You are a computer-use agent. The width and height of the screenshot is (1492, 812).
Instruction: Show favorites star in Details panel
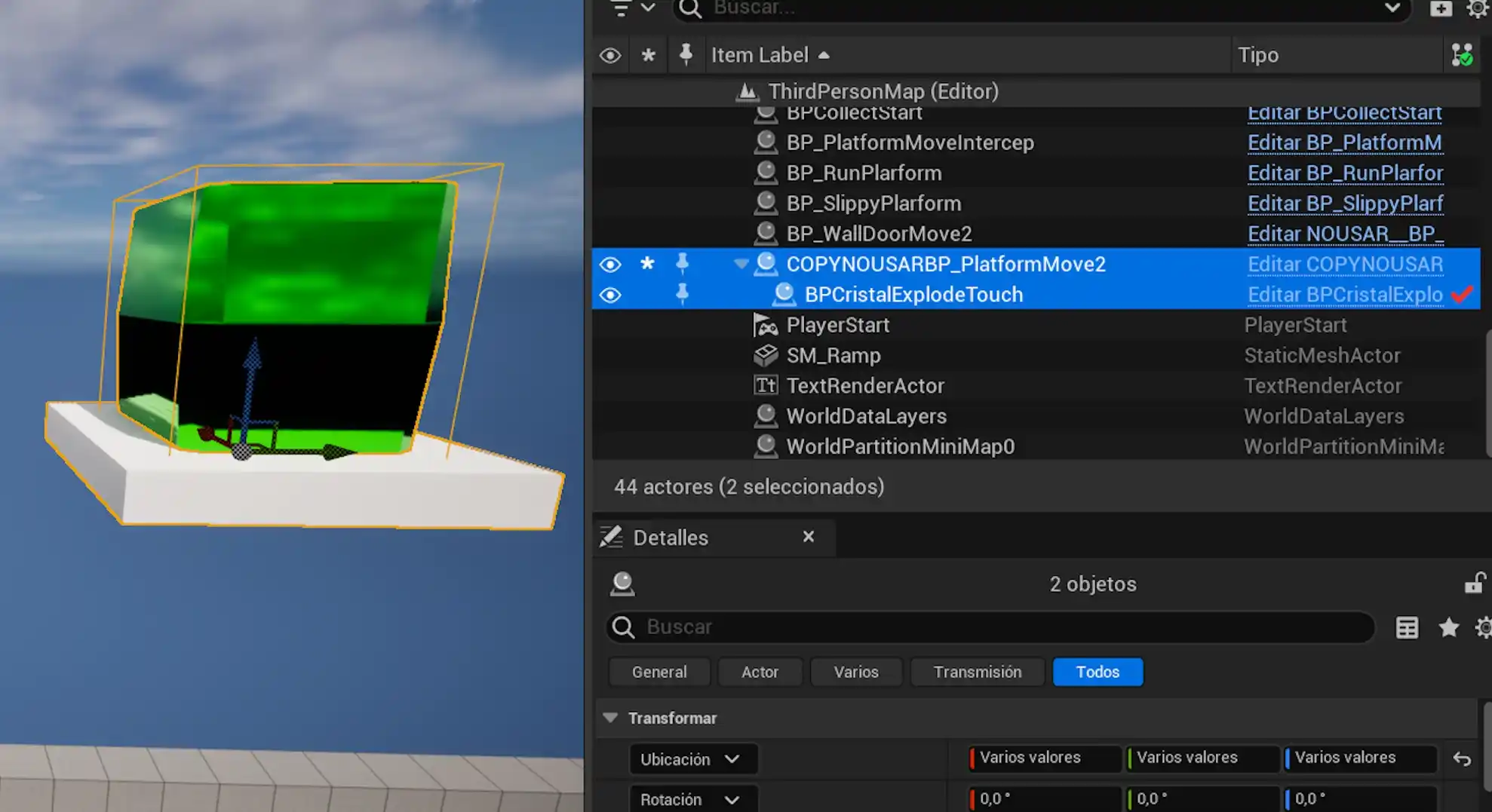1448,627
